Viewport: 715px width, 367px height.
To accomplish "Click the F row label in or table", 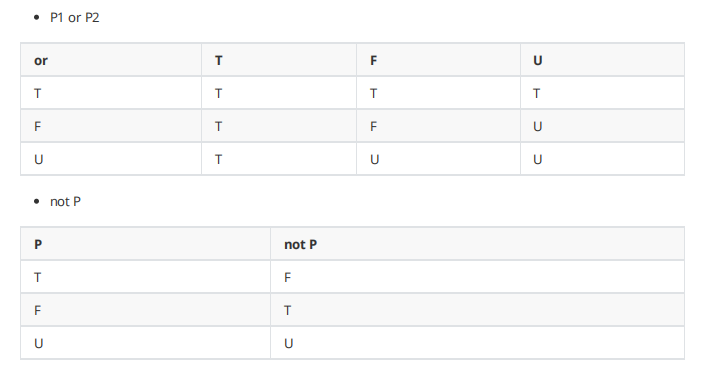I will pos(111,126).
